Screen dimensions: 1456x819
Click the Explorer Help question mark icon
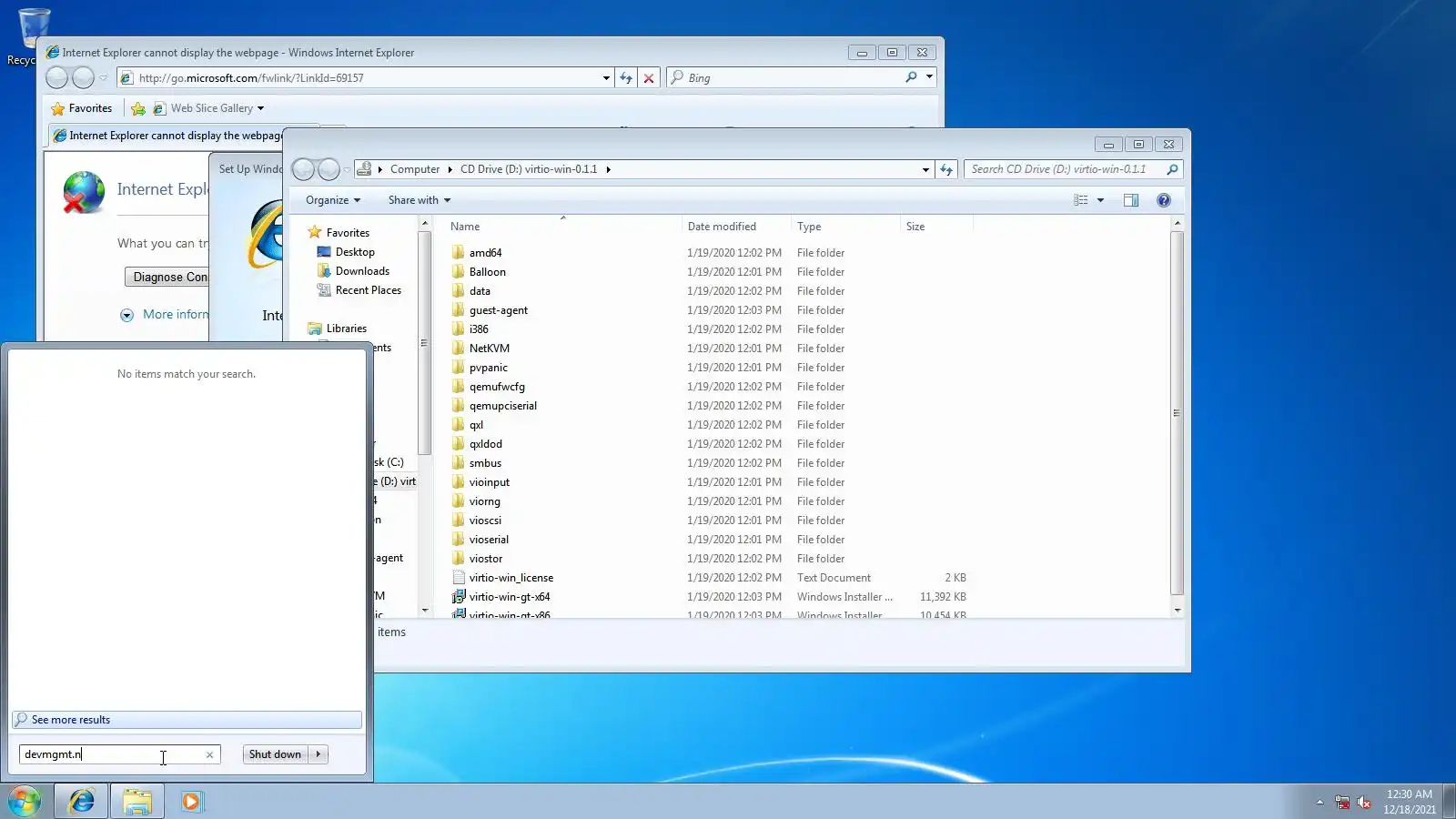tap(1163, 200)
